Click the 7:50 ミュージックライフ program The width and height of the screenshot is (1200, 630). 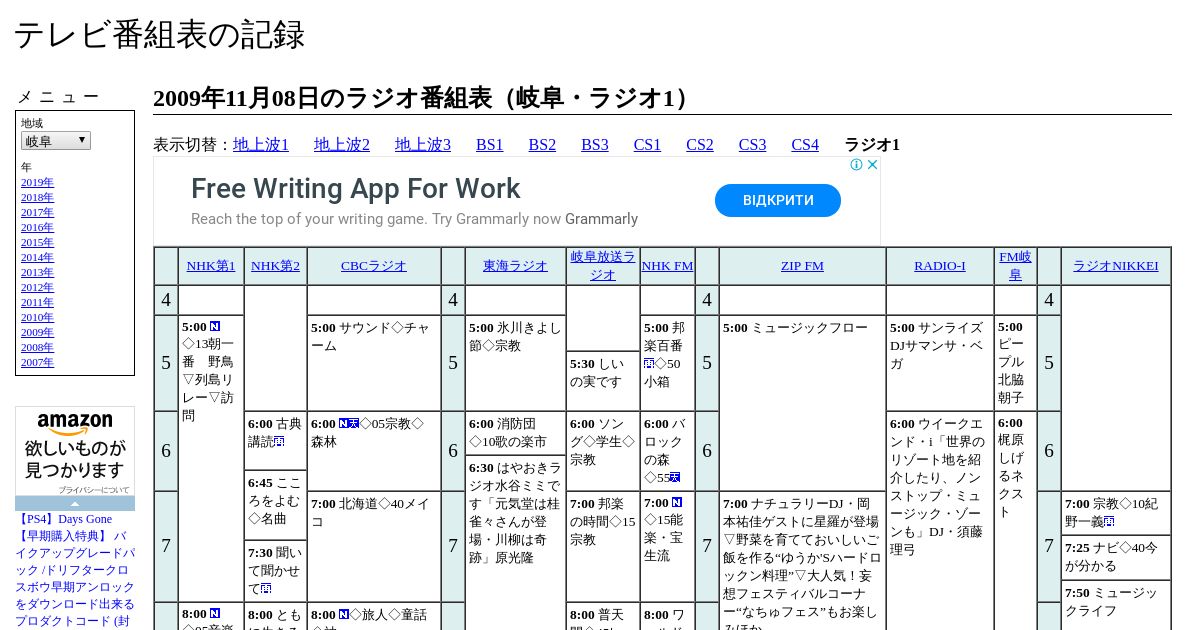[x=1116, y=605]
